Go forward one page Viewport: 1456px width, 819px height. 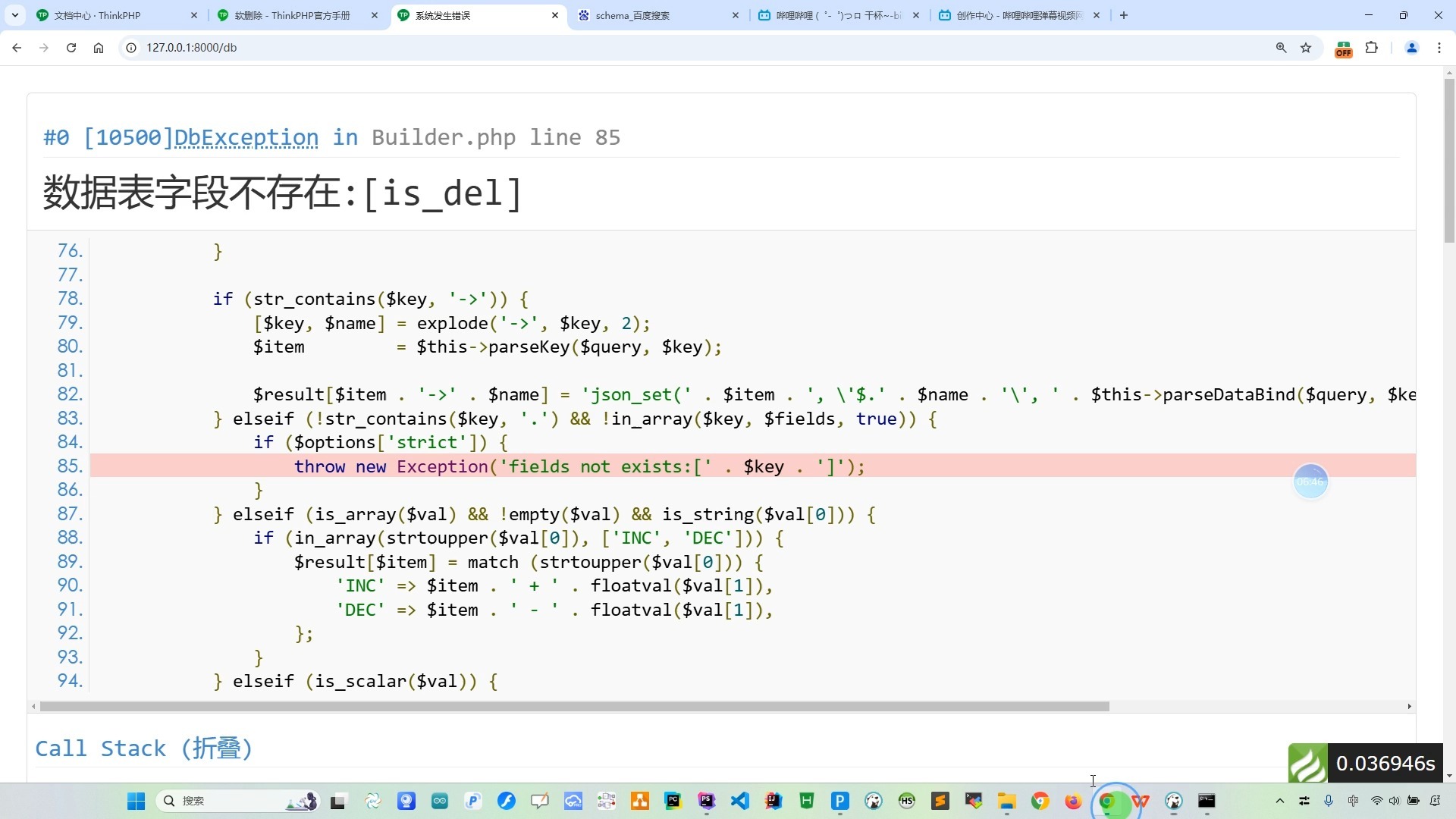pos(44,48)
